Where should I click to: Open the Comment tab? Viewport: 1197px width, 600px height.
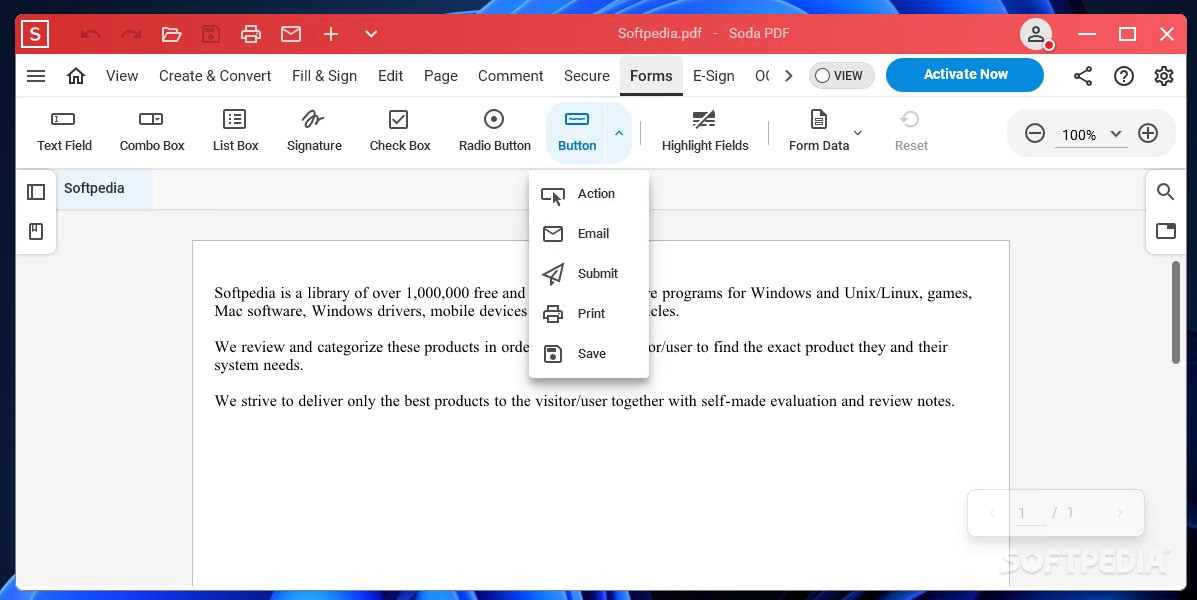click(x=511, y=76)
